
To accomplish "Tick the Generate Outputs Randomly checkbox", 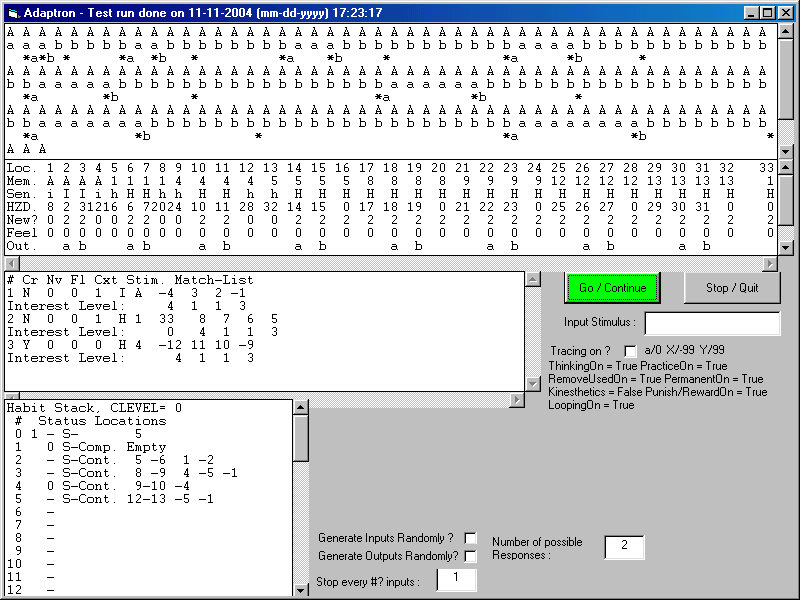I will [x=470, y=556].
